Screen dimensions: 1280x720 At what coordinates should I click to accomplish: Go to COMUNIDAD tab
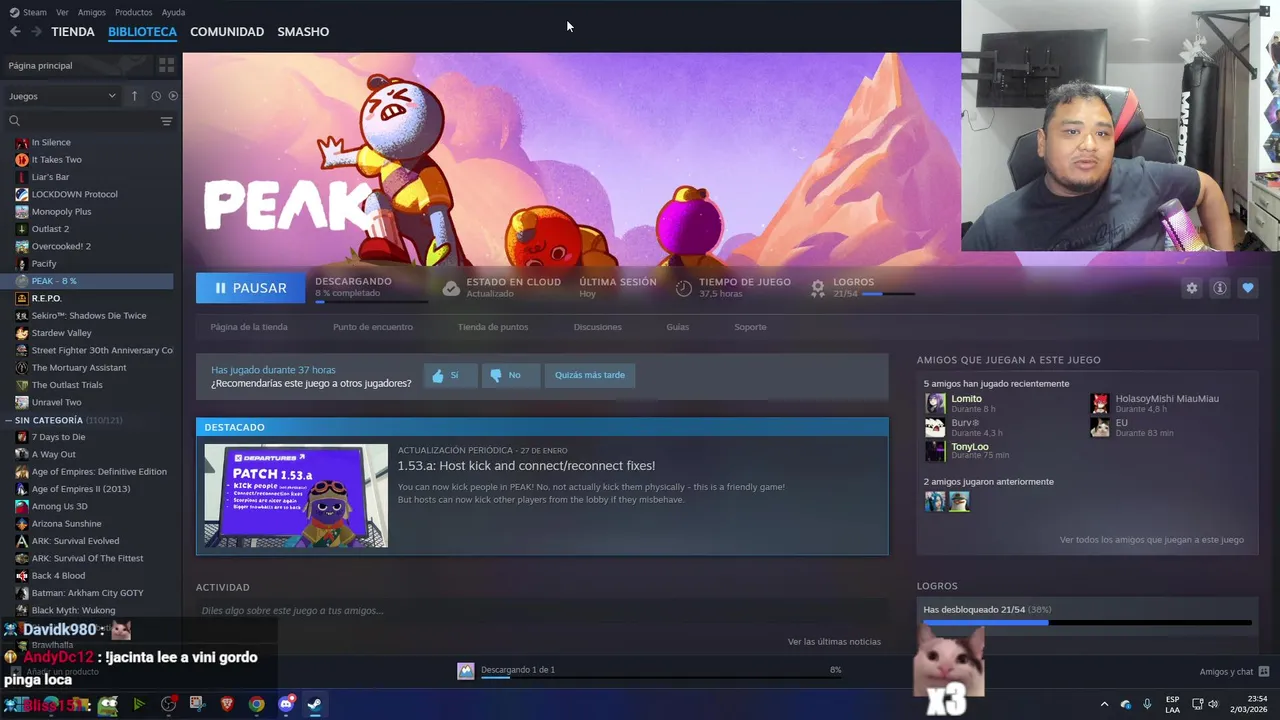pyautogui.click(x=227, y=31)
